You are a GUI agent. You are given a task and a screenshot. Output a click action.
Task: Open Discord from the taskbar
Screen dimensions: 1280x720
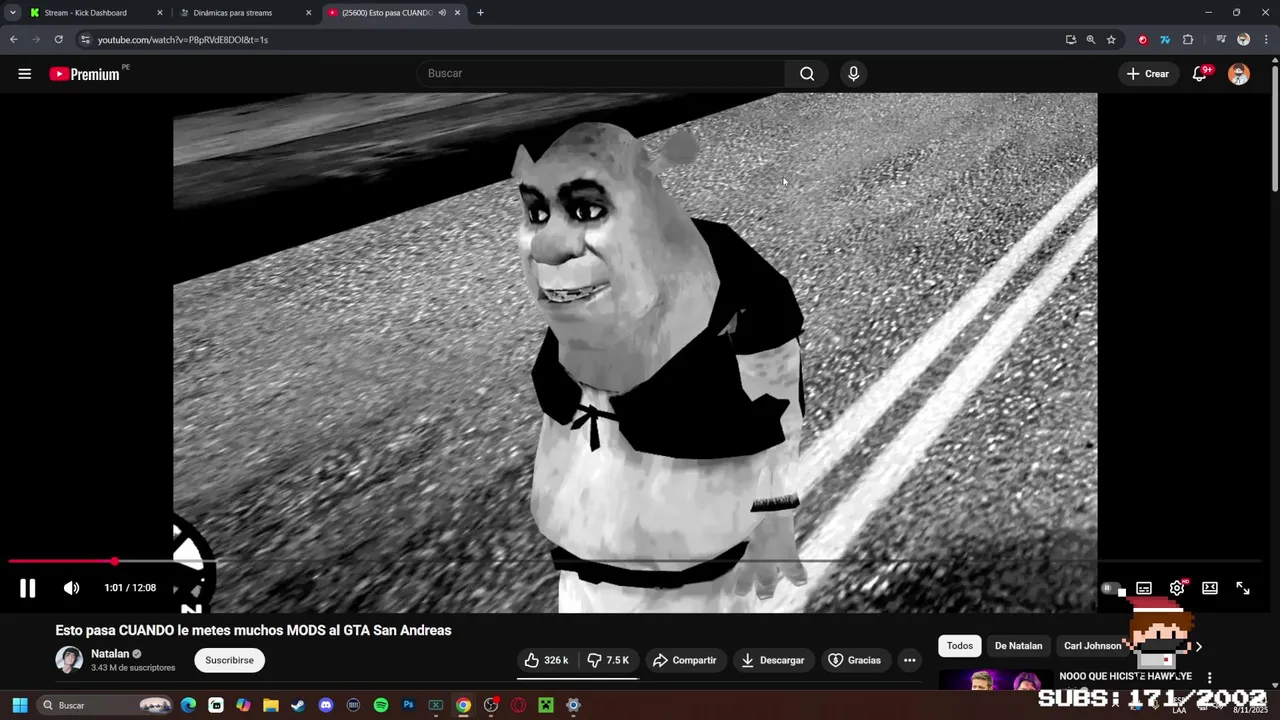pos(325,705)
